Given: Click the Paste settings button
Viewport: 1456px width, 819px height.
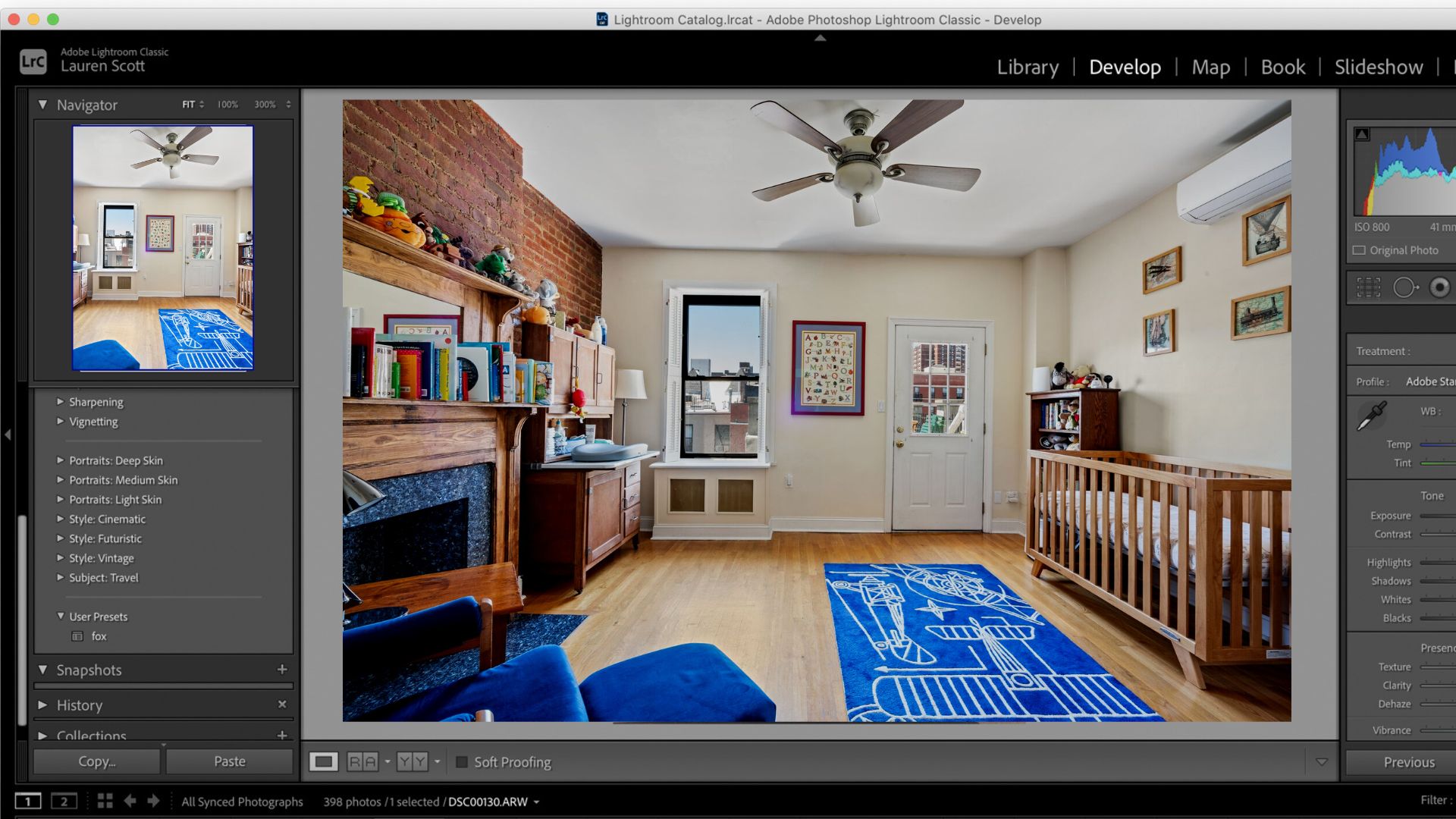Looking at the screenshot, I should (x=229, y=761).
